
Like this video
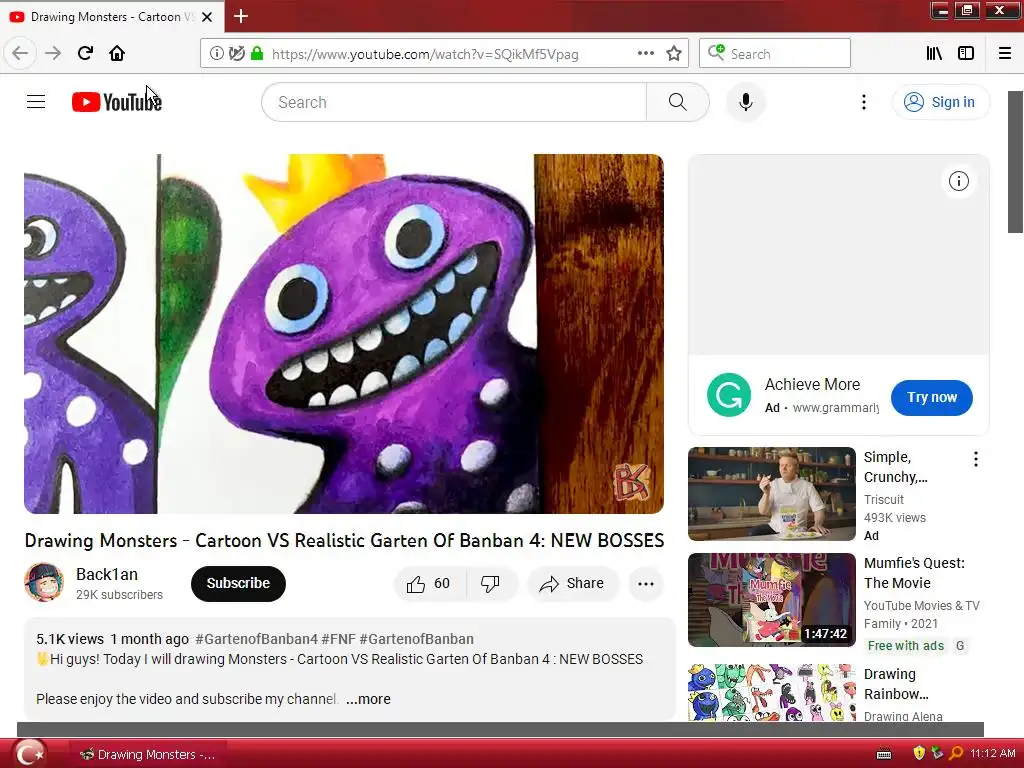pos(430,583)
